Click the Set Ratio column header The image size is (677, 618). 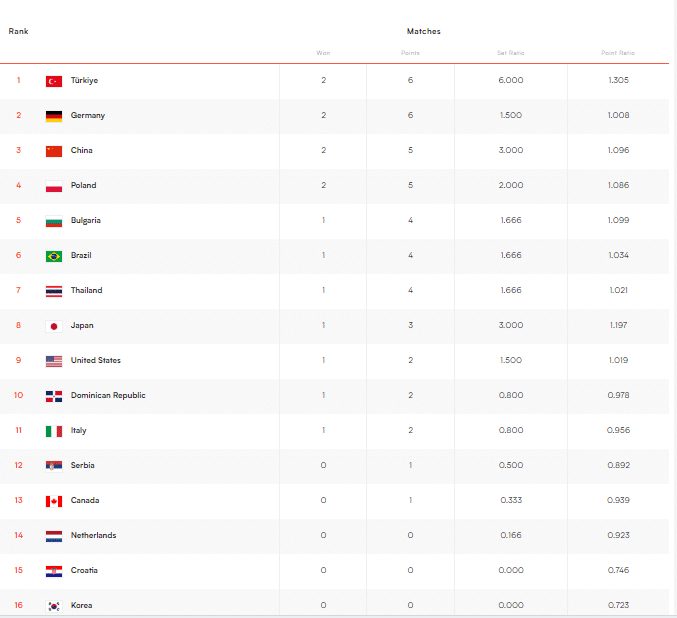tap(510, 53)
